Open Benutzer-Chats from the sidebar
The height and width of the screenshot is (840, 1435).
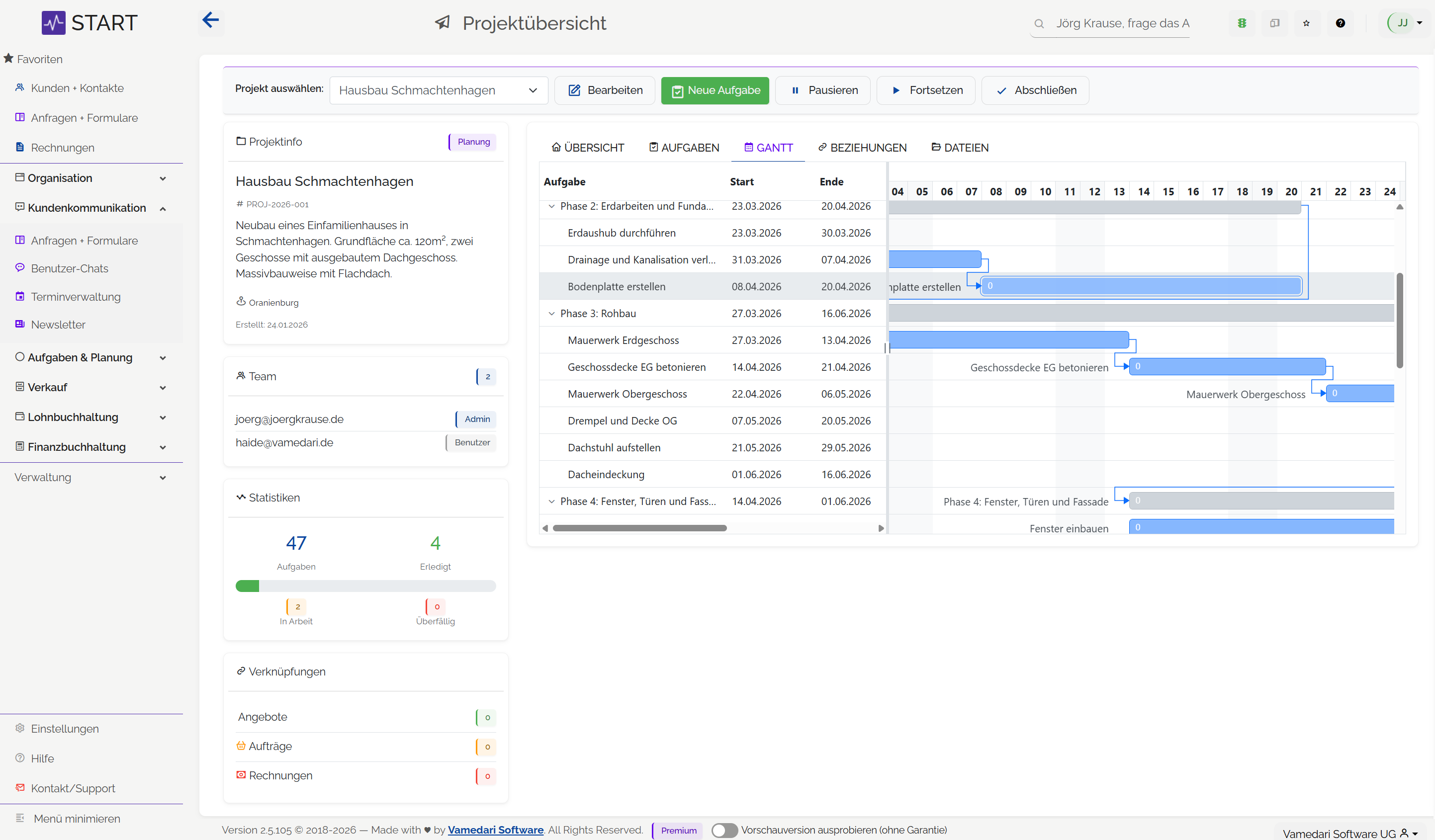coord(70,268)
